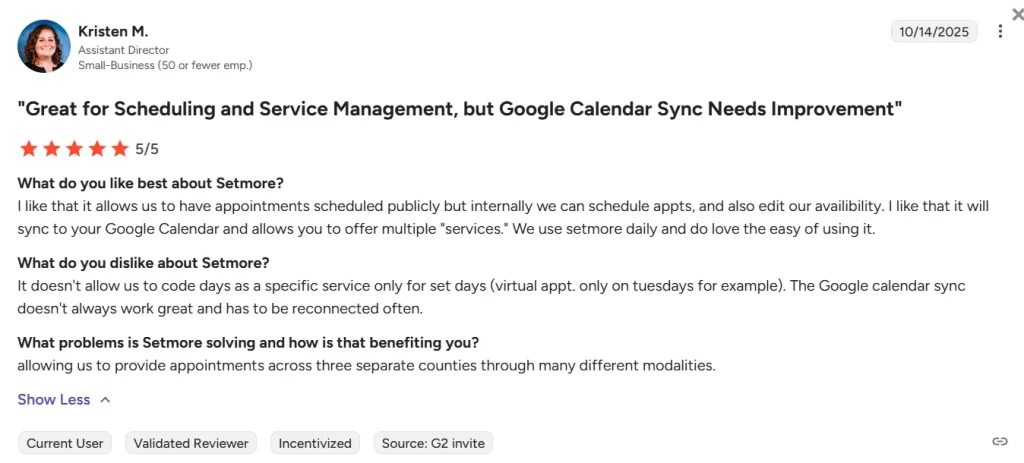This screenshot has height=463, width=1024.
Task: Click the second rating star
Action: click(x=51, y=149)
